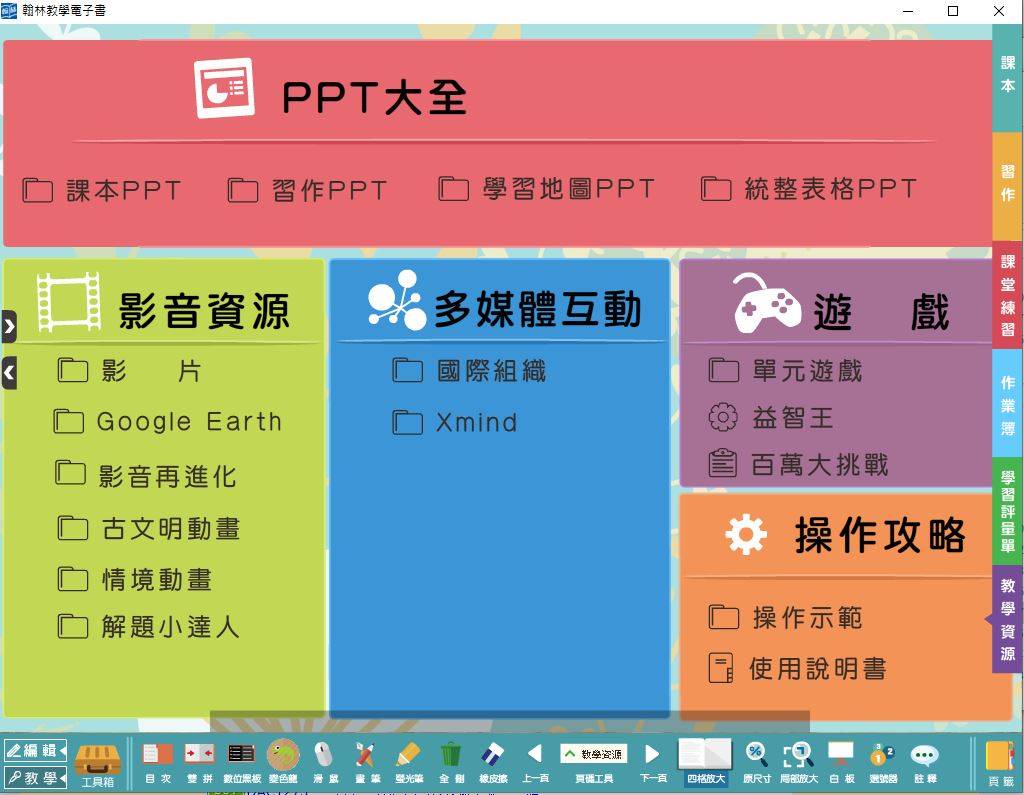Screen dimensions: 1024x795
Task: Open the Xmind folder
Action: pyautogui.click(x=455, y=422)
